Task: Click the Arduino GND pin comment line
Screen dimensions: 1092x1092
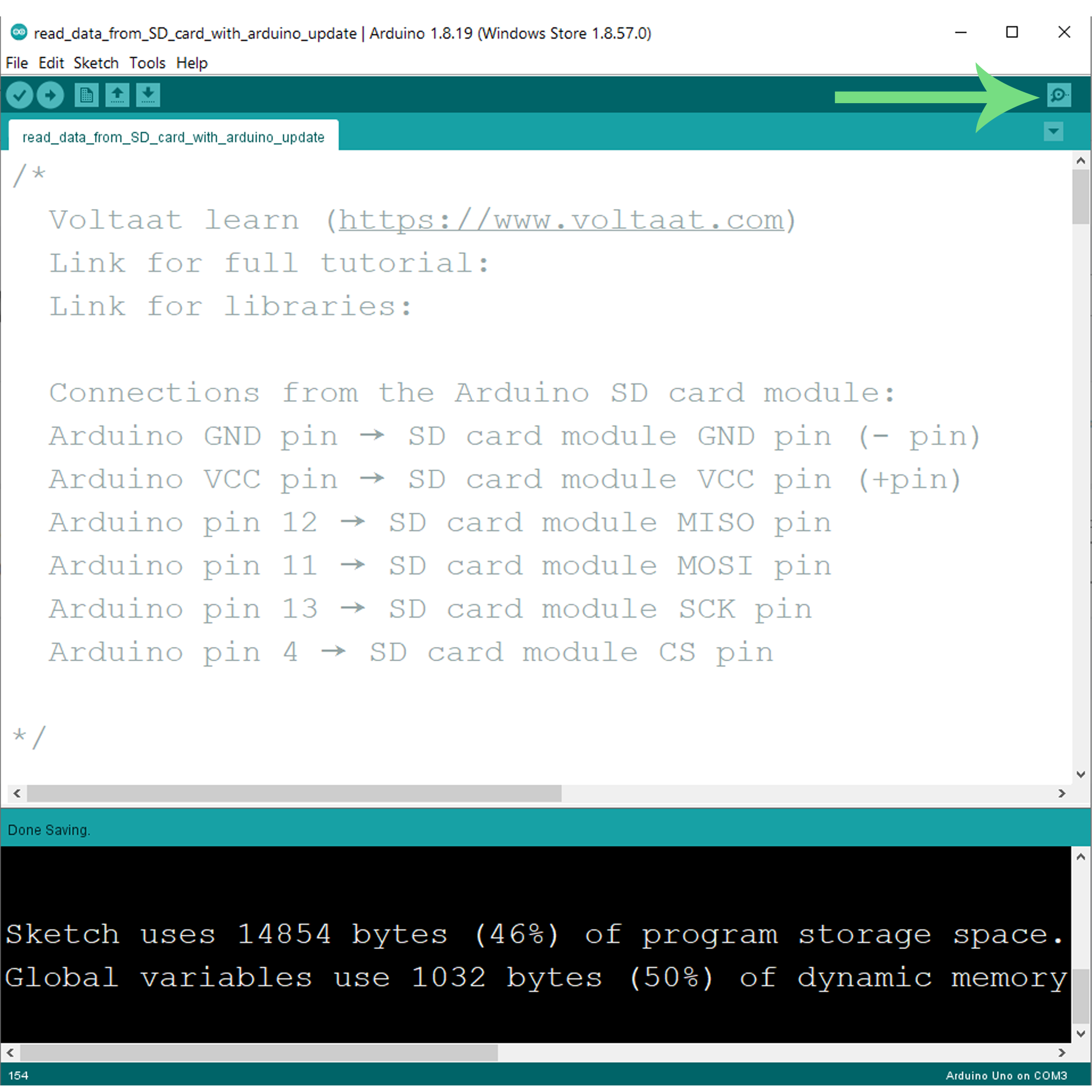Action: [x=514, y=436]
